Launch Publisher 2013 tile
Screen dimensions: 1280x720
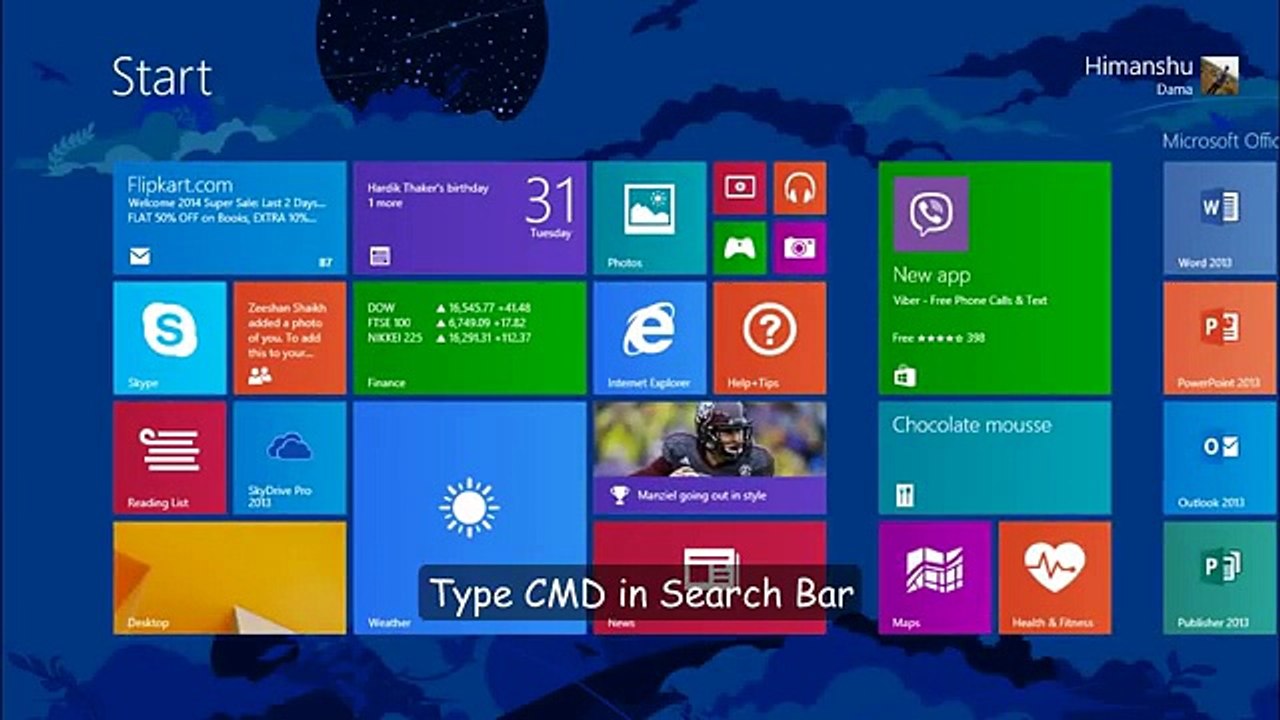1221,578
